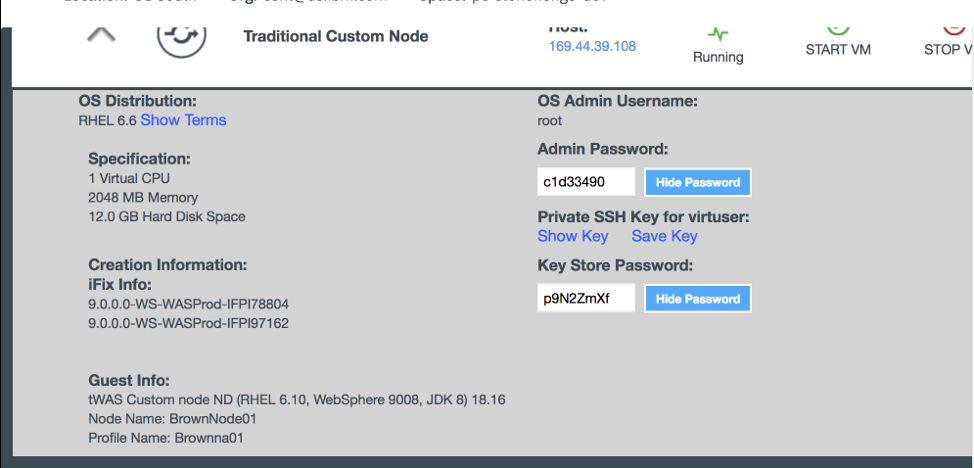Click the tWAS Custom node guest info line
974x468 pixels.
click(x=296, y=400)
